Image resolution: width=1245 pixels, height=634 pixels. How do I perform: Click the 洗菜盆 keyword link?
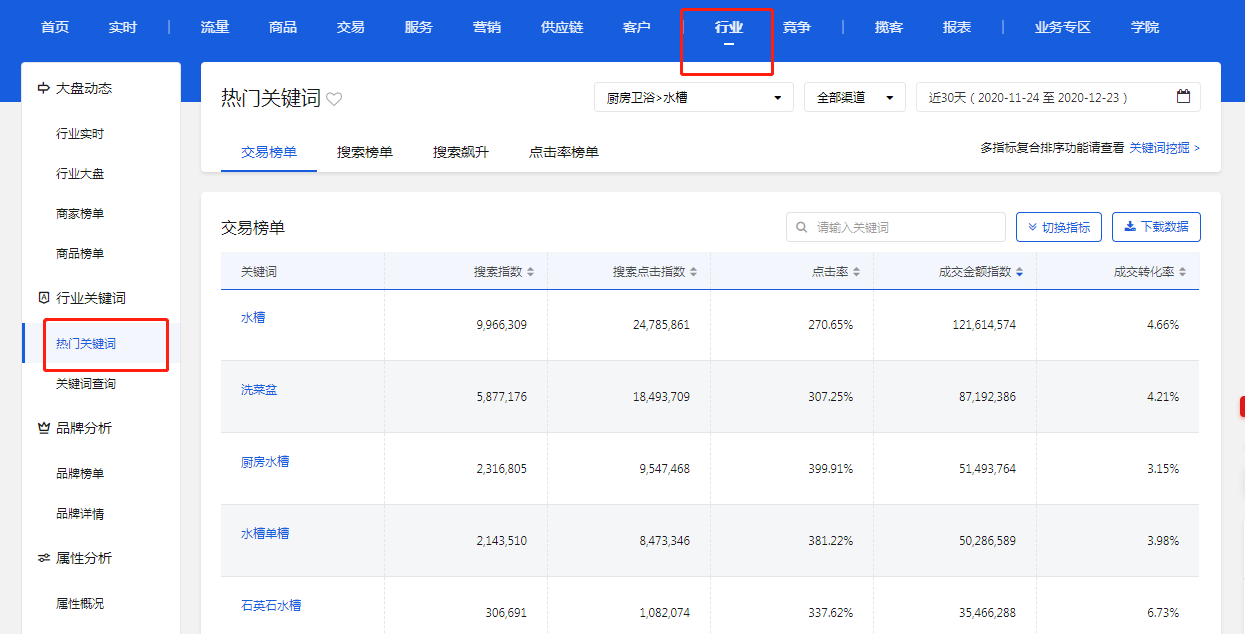[x=259, y=390]
